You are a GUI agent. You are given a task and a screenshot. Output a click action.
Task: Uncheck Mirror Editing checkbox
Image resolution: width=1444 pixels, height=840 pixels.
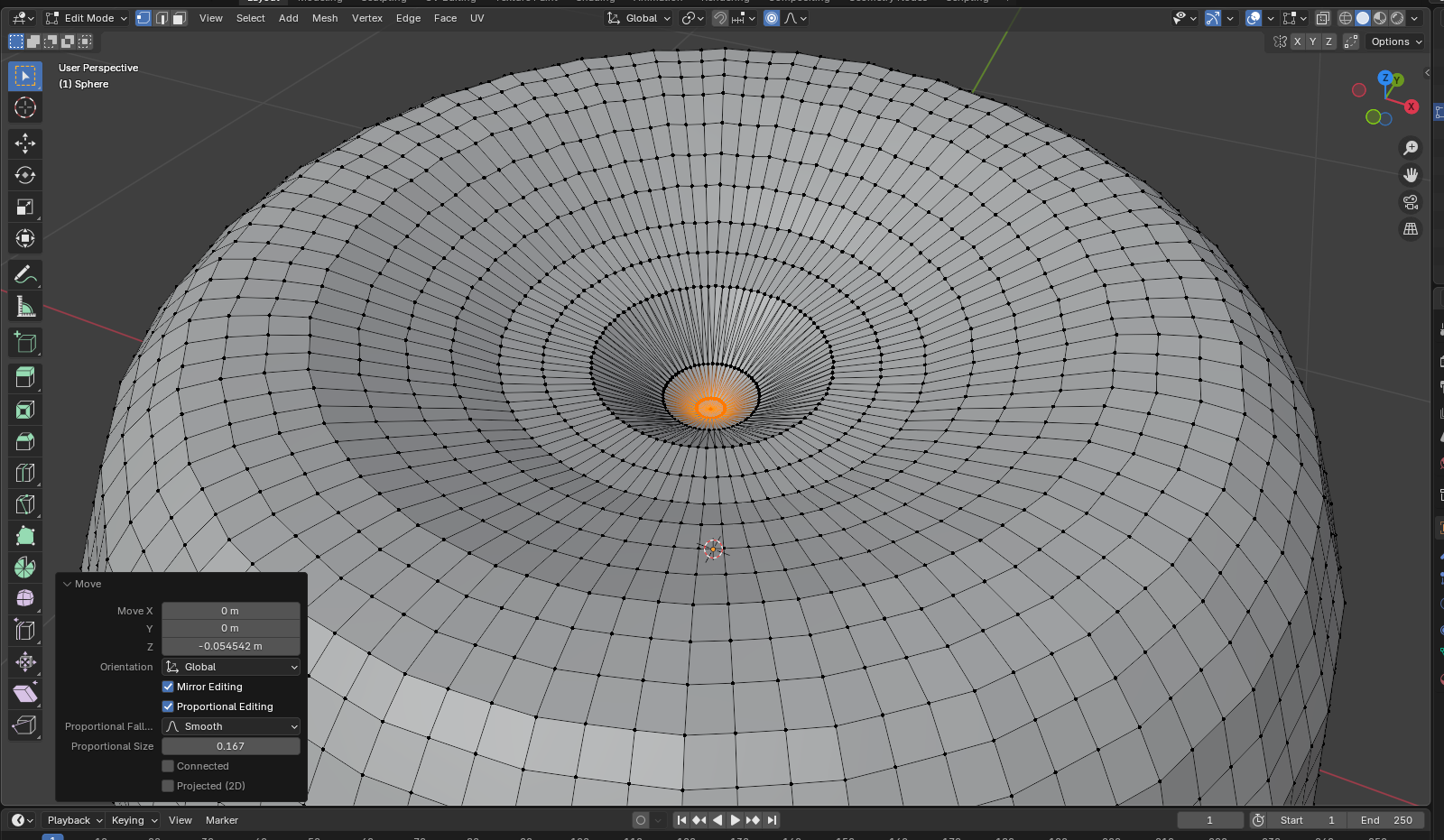point(168,687)
